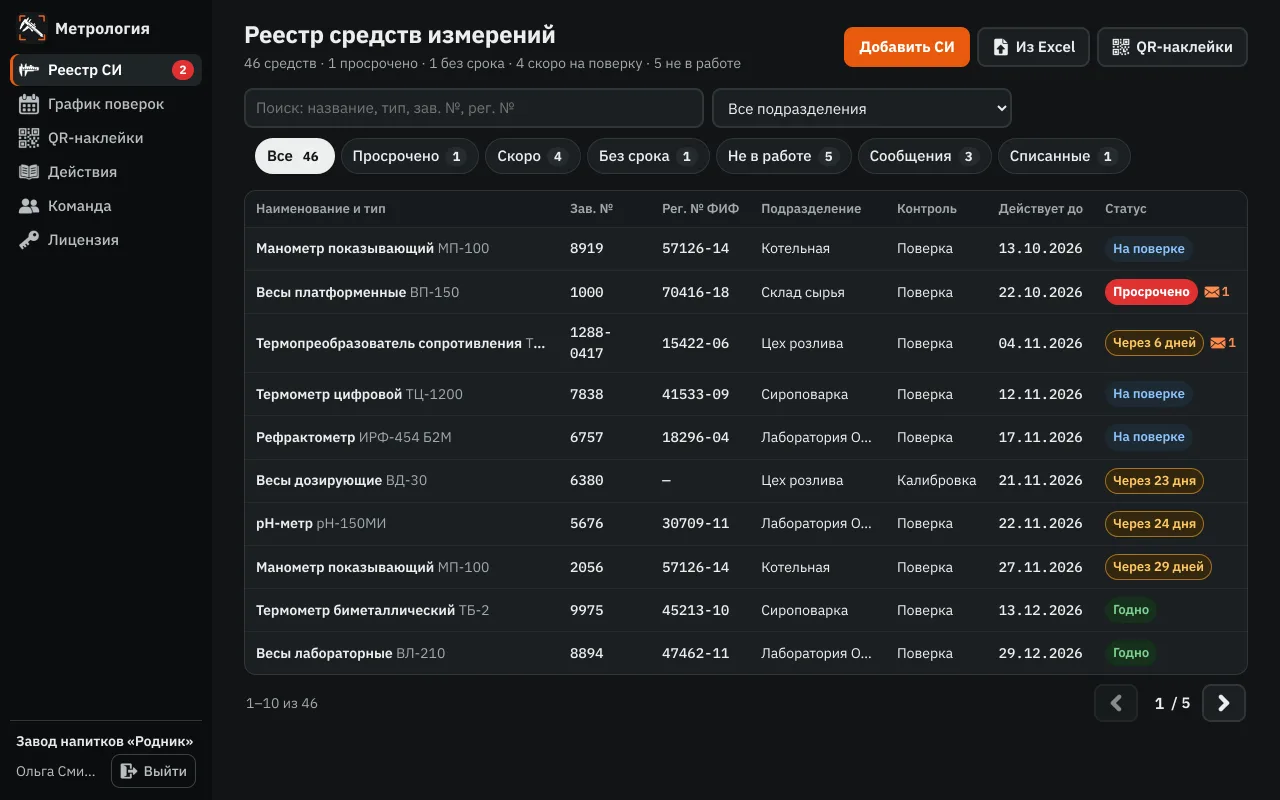The image size is (1280, 800).
Task: Click the calendar icon for График поверок
Action: pyautogui.click(x=29, y=104)
